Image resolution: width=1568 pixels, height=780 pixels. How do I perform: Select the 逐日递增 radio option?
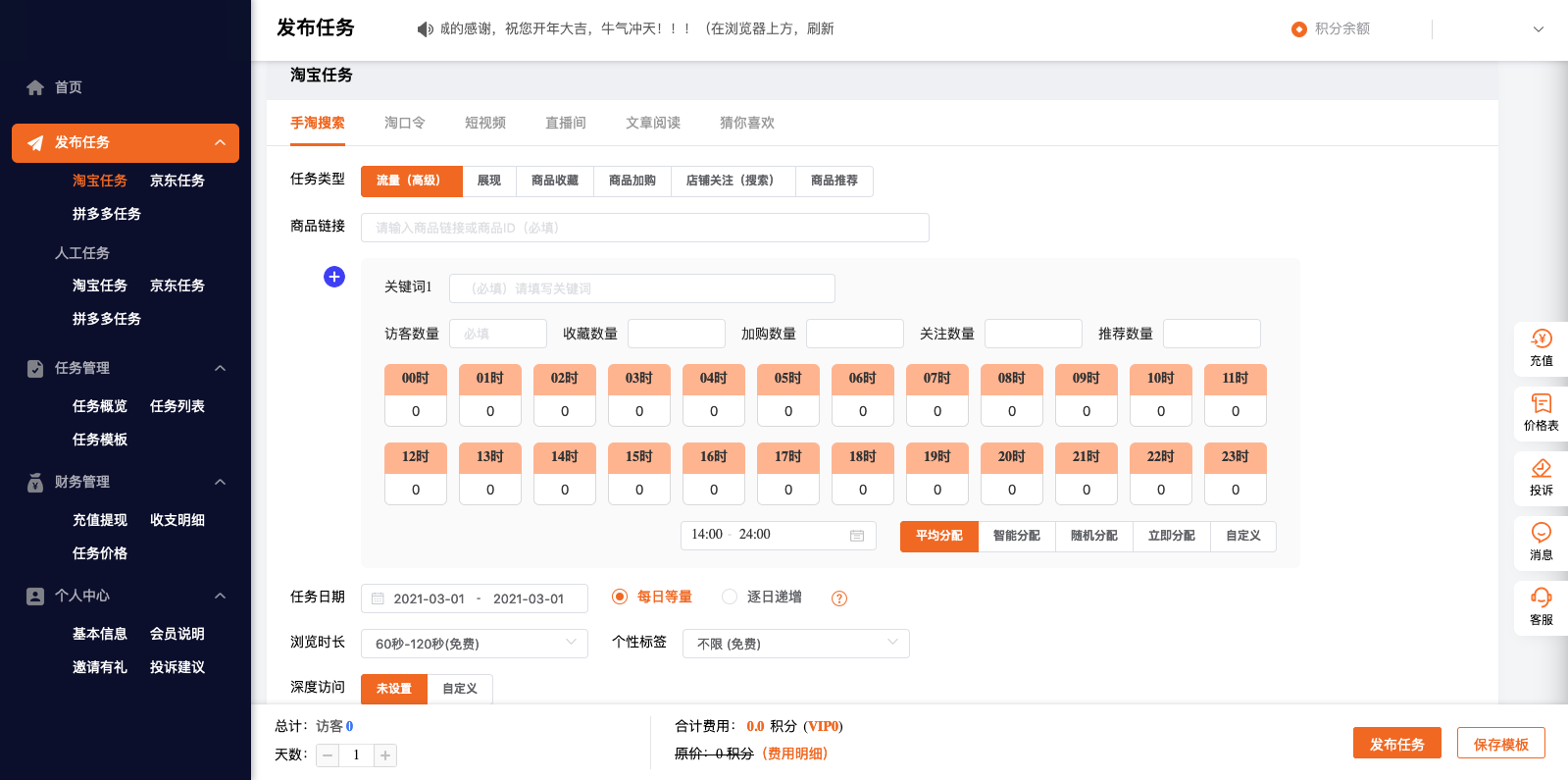click(730, 597)
